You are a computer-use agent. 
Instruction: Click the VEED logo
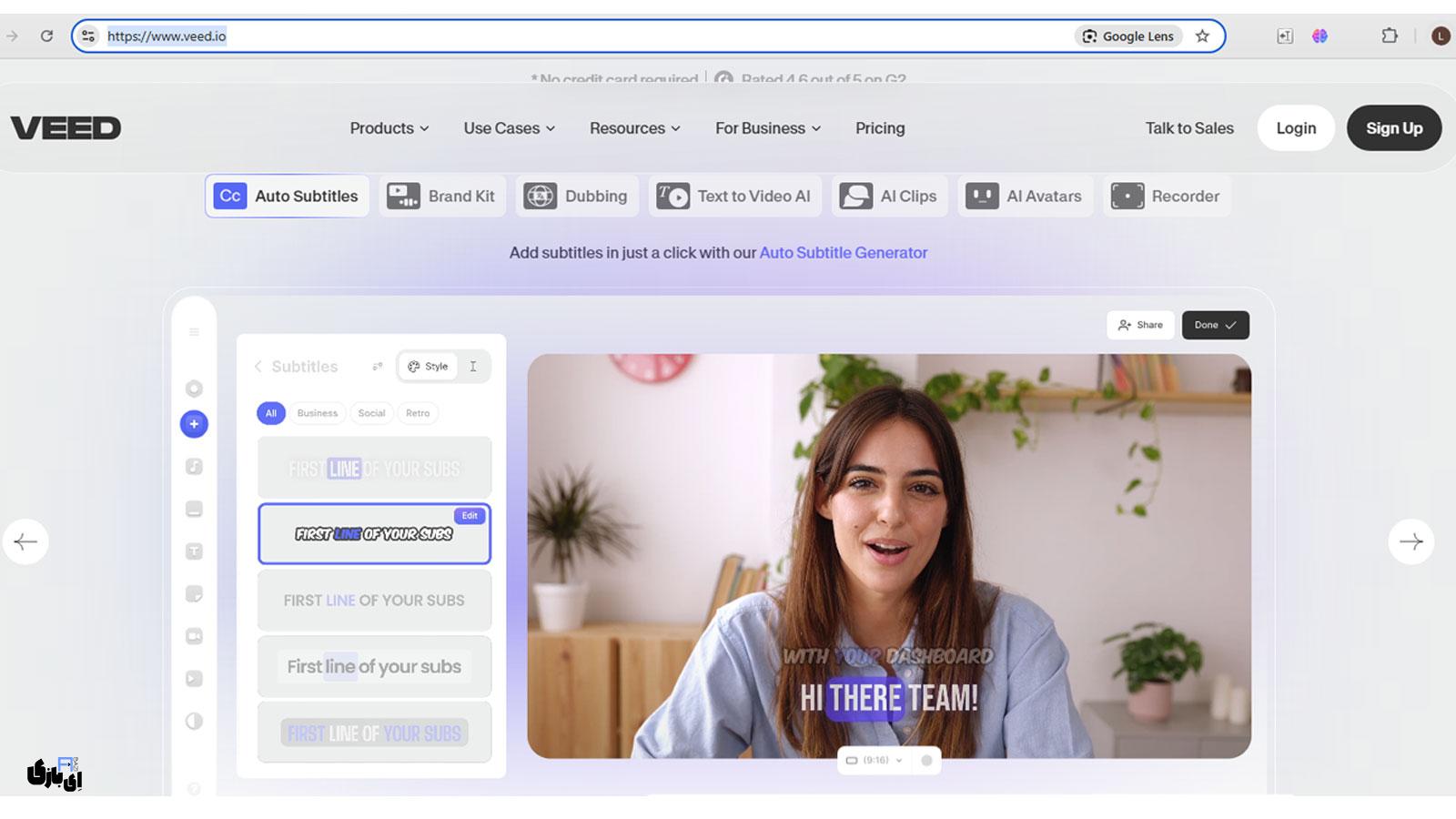coord(66,128)
